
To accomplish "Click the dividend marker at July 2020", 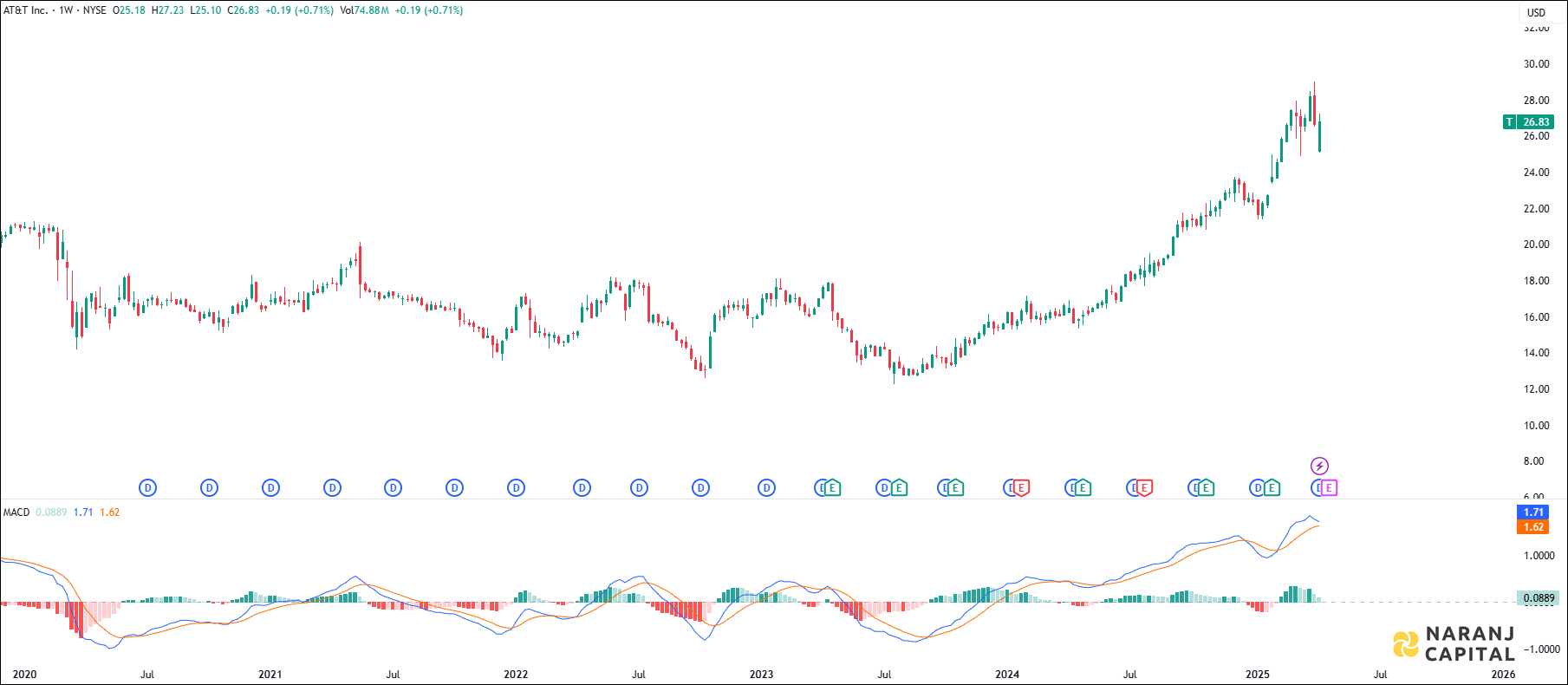I will click(x=148, y=488).
